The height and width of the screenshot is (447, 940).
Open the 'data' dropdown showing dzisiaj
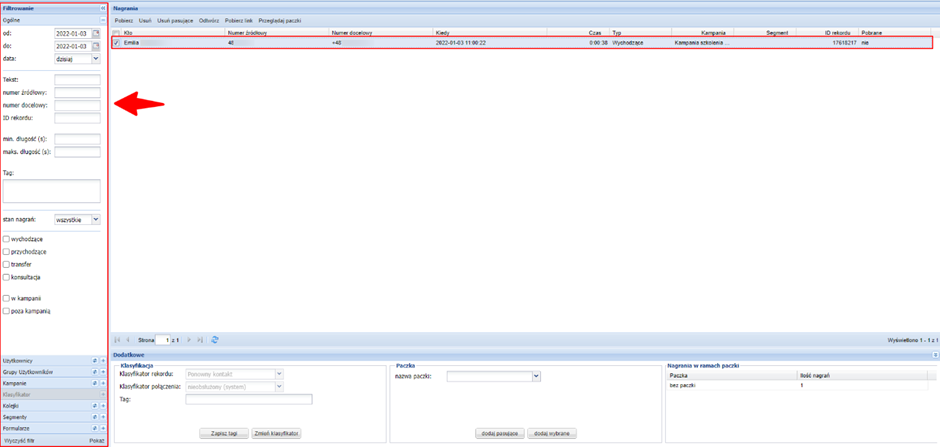tap(96, 59)
